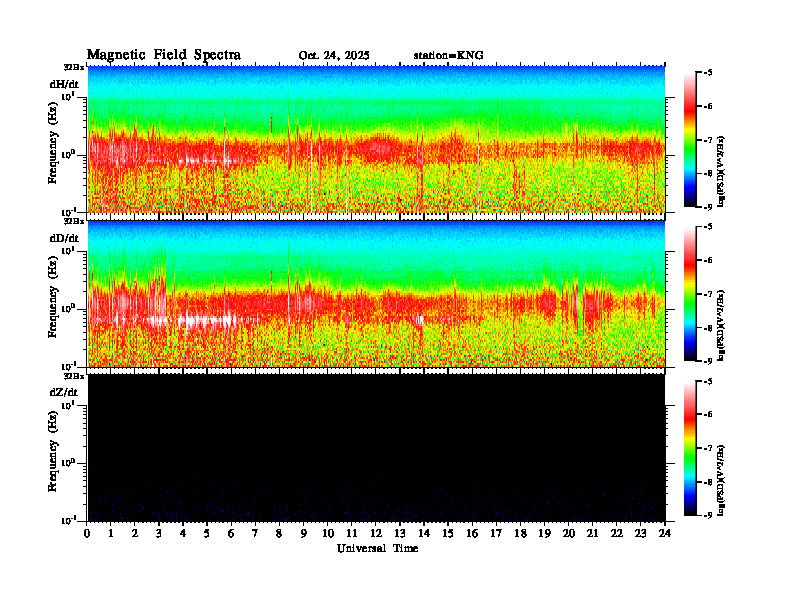Image resolution: width=792 pixels, height=612 pixels.
Task: Click hour tick label "13" on time axis
Action: 400,533
